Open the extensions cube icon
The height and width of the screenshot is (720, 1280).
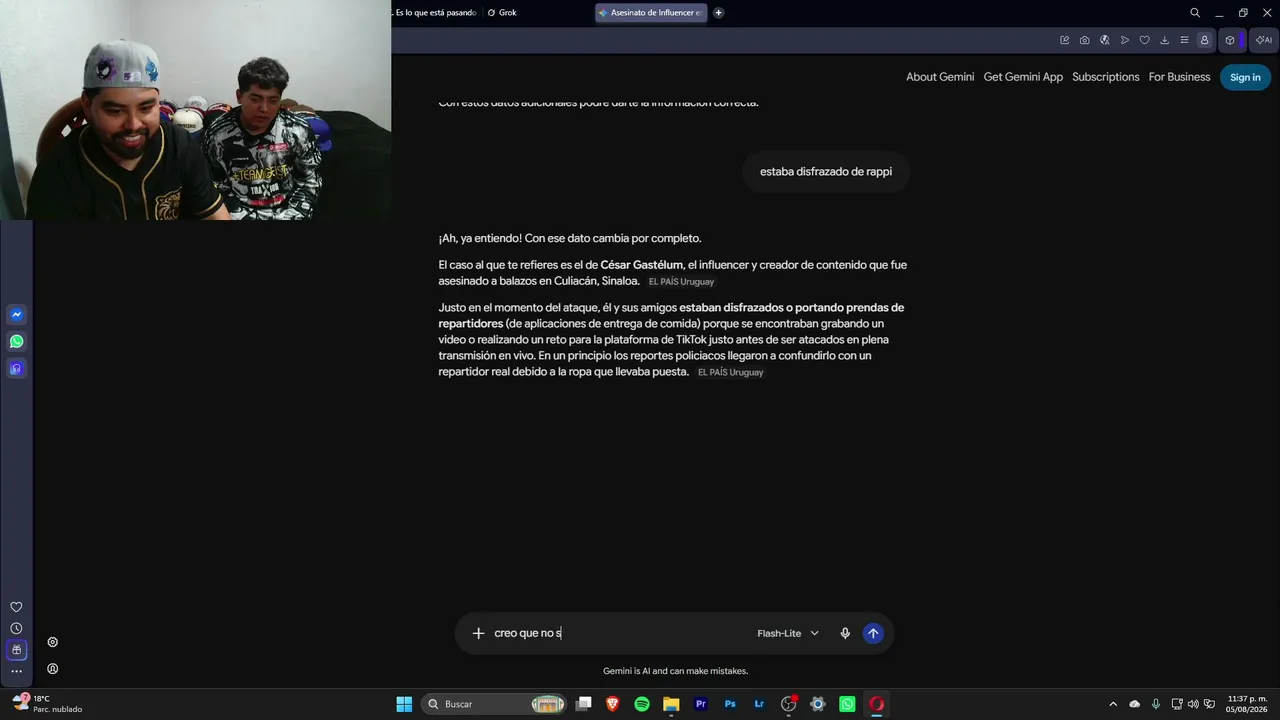coord(1230,40)
